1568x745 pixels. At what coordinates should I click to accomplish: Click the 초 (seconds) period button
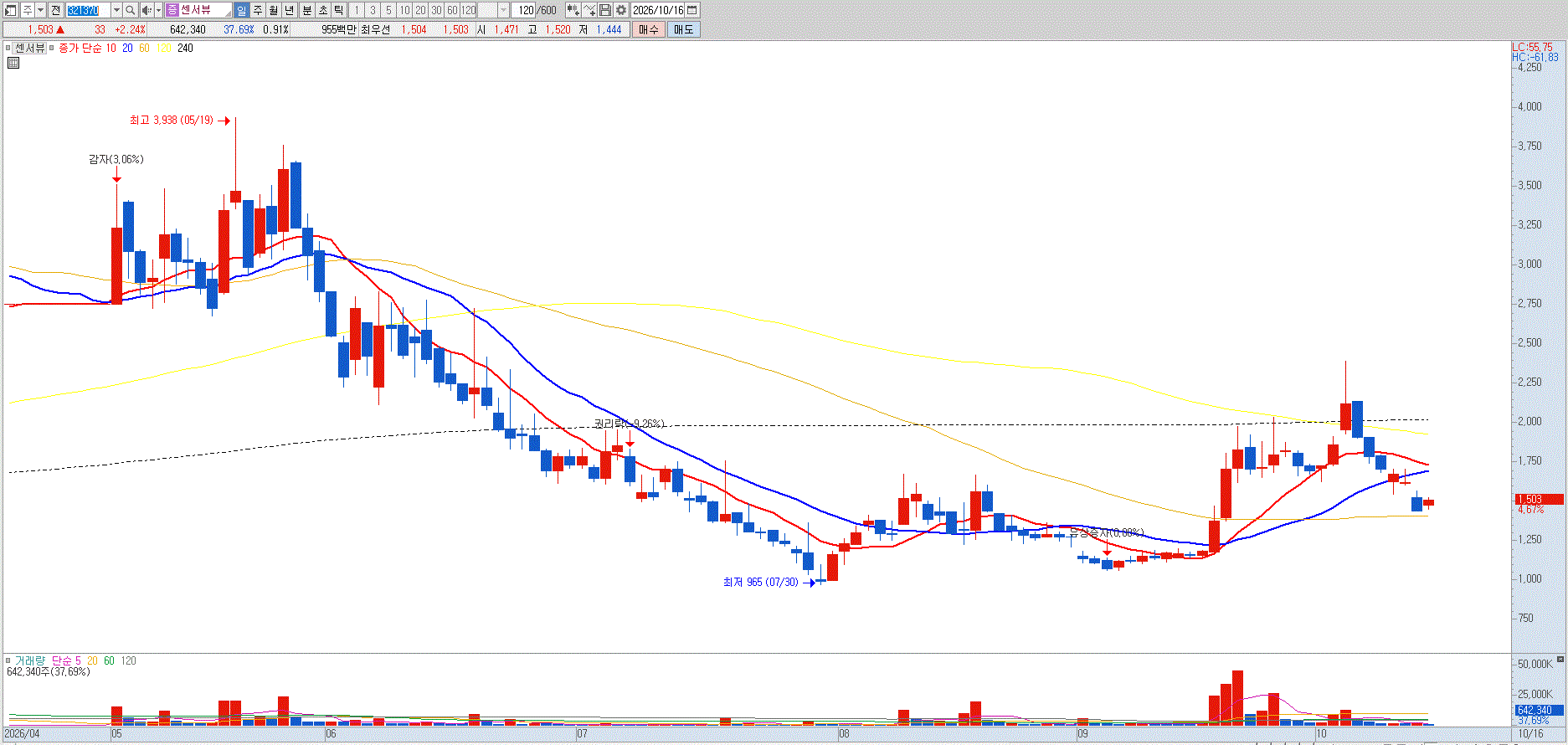(322, 10)
